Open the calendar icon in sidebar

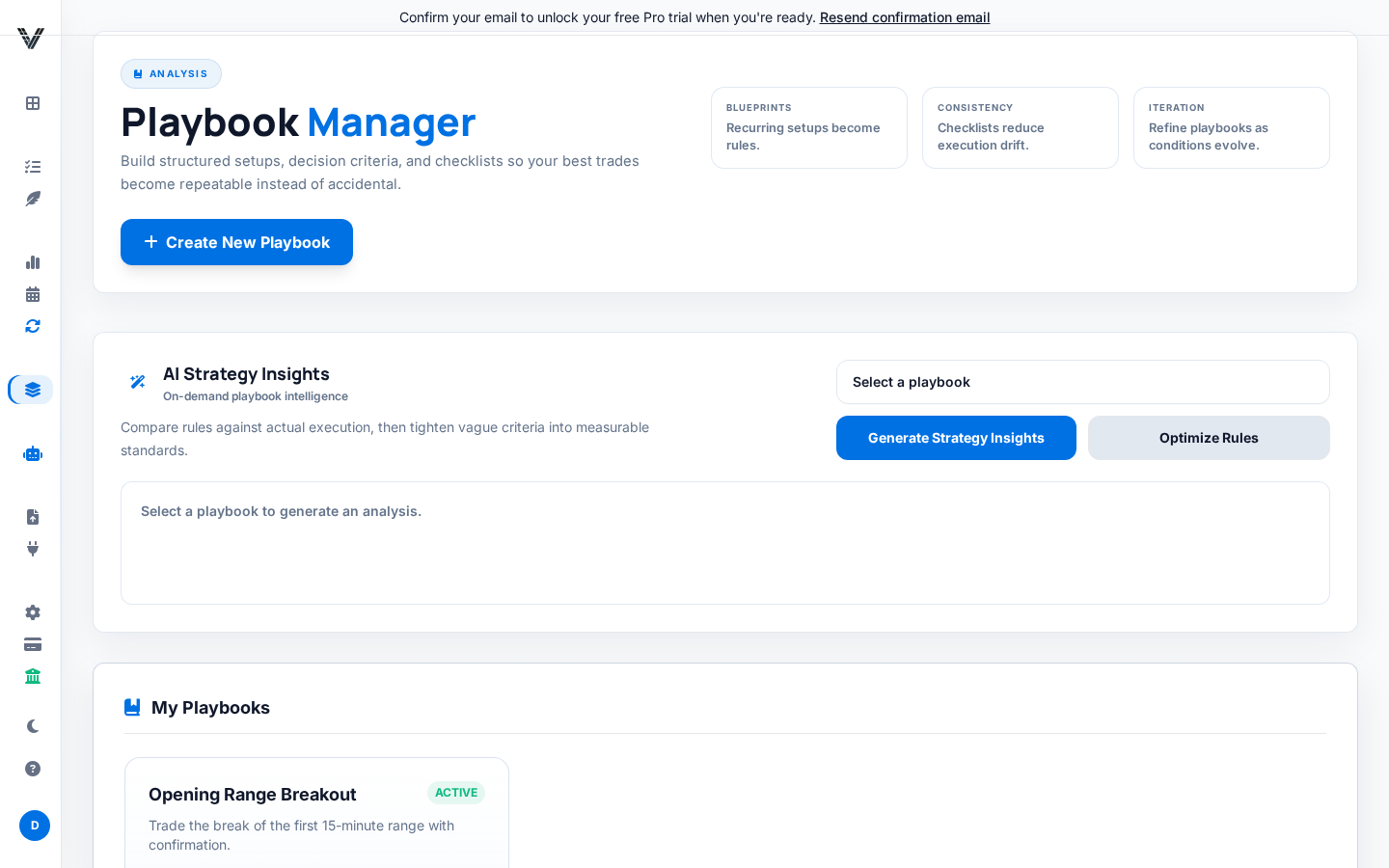coord(33,294)
